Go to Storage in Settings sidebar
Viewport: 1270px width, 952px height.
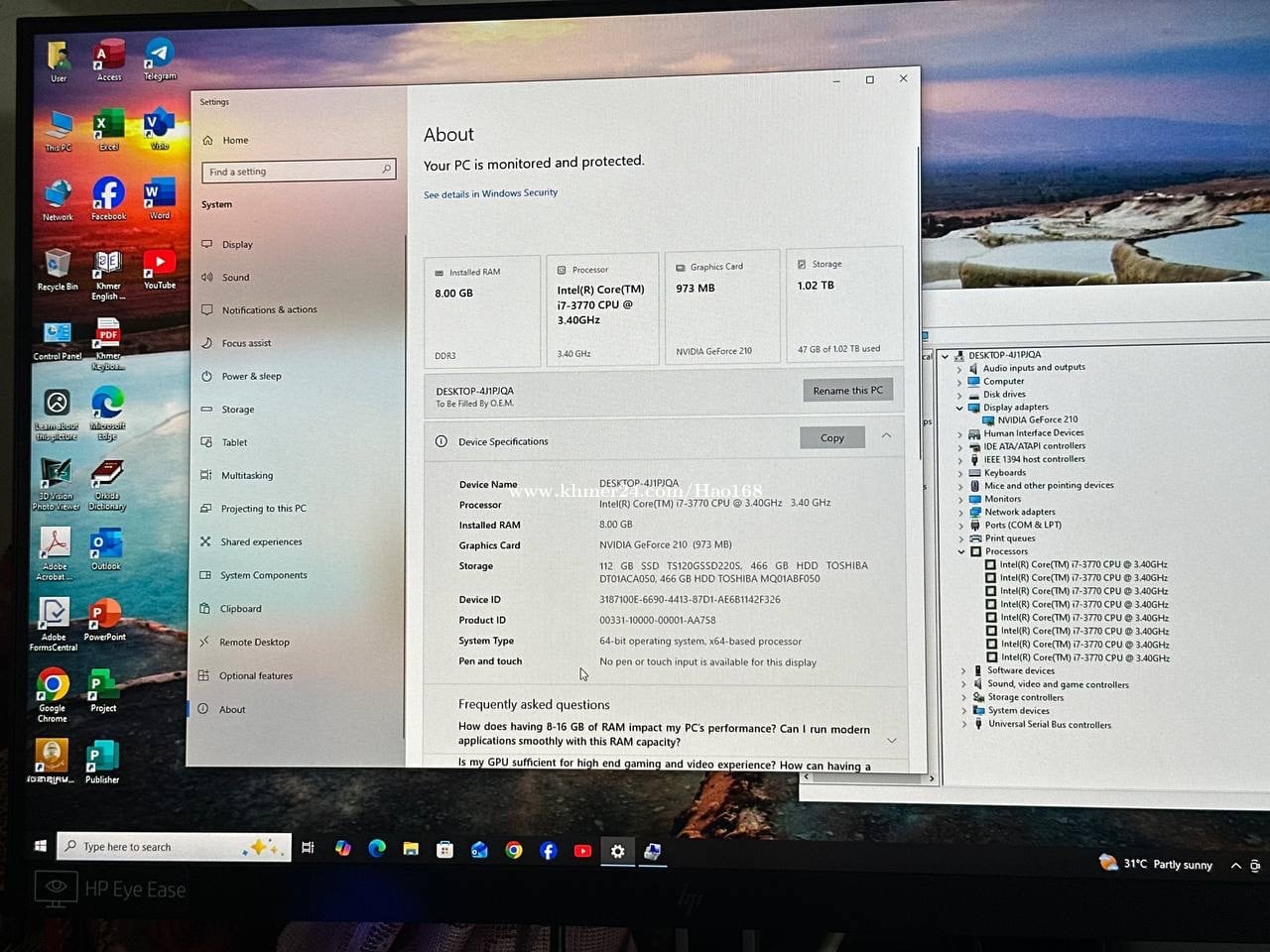coord(238,409)
